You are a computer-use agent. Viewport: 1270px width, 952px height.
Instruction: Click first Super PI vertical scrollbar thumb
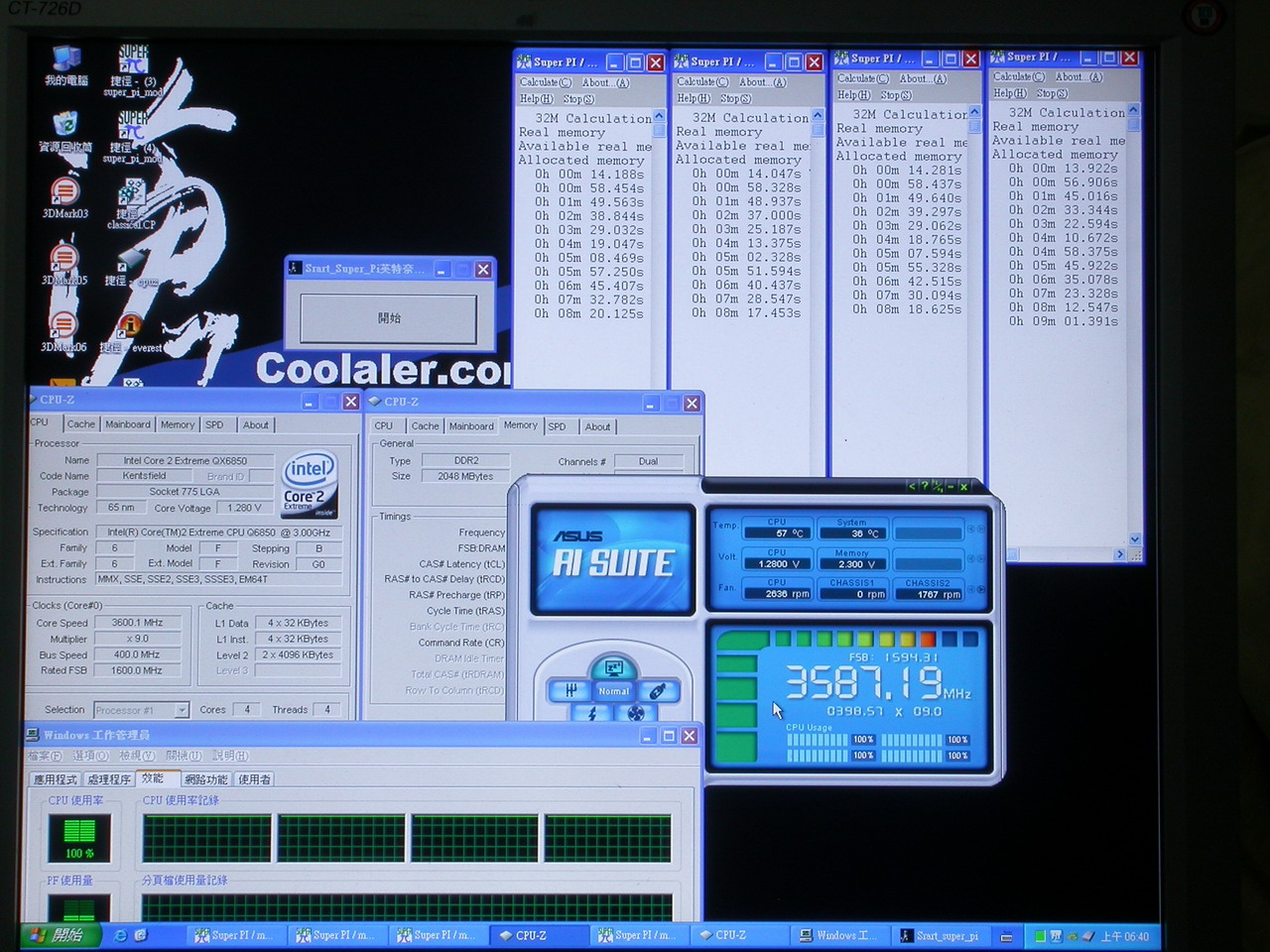659,130
